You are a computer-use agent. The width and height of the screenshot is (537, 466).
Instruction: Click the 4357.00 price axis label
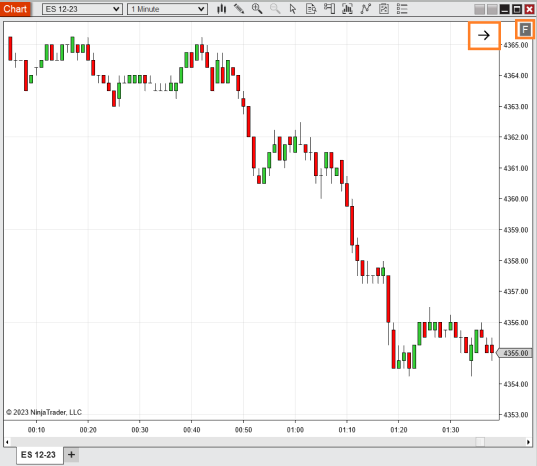coord(516,291)
